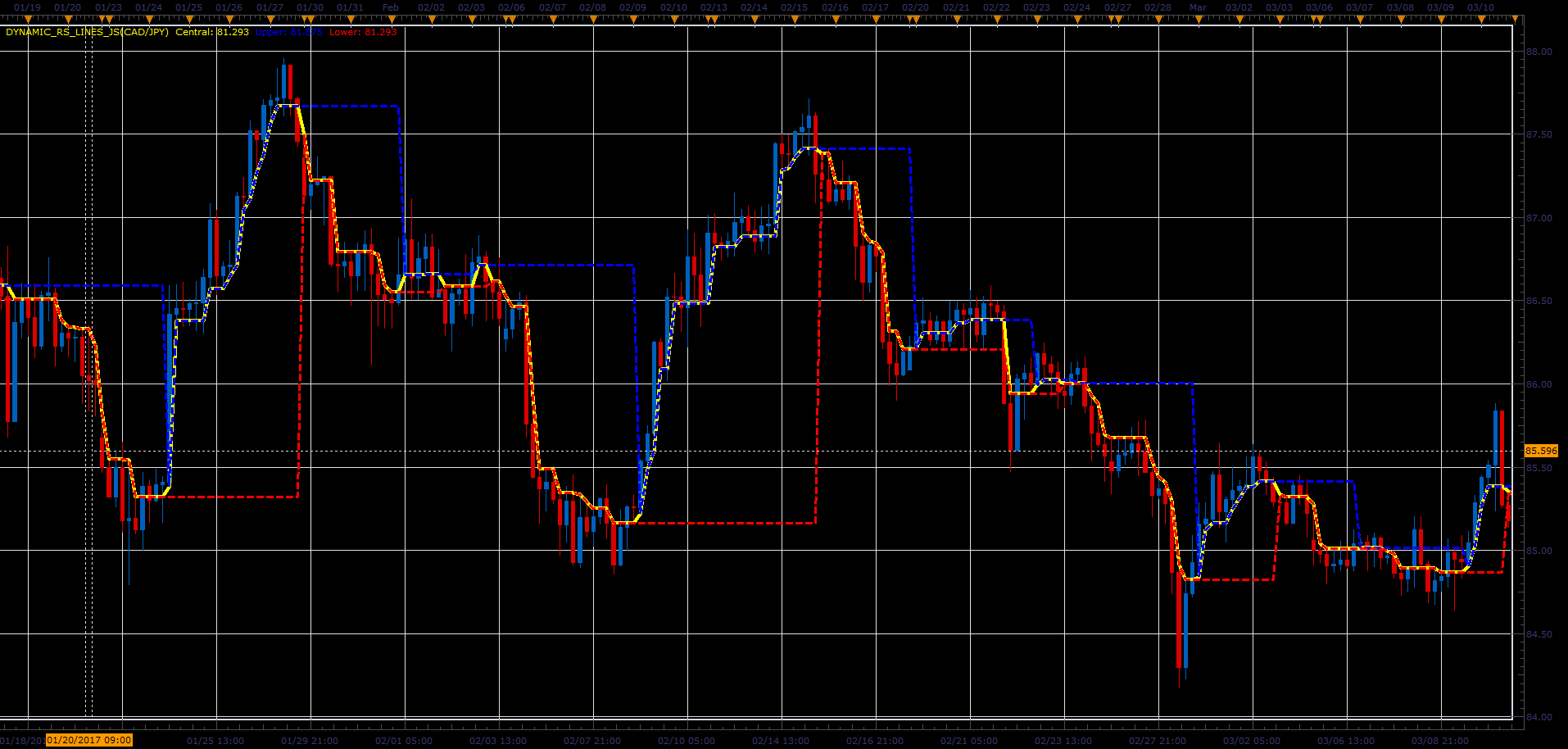1568x749 pixels.
Task: Click the 02/01 05:00 bottom time label
Action: [x=404, y=741]
